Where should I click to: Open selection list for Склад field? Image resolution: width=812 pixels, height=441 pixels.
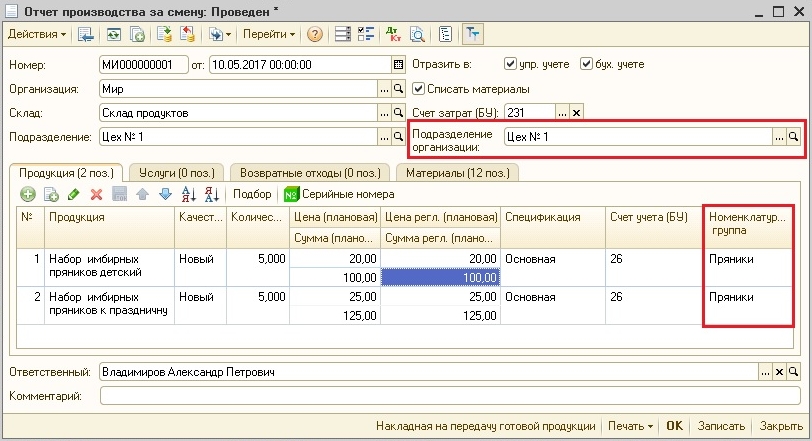coord(384,113)
